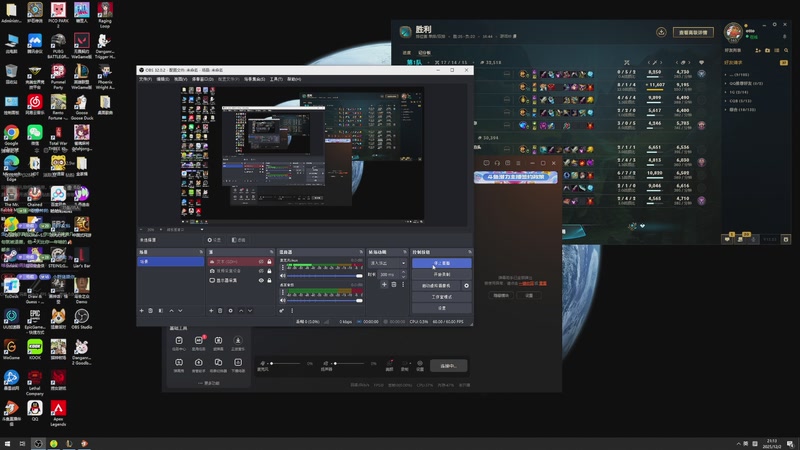Toggle visibility of video capture device source
800x450 pixels.
(x=261, y=271)
